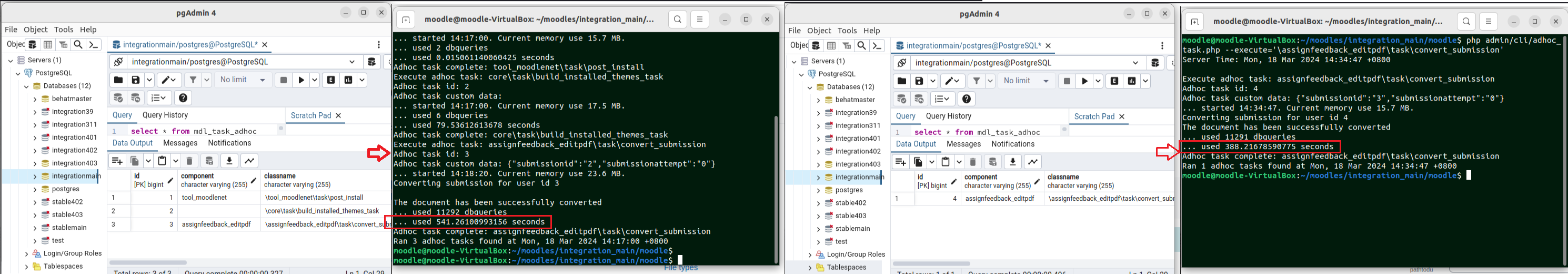Click Filtered Rows icon in left pgAdmin browser toolbar
1568x274 pixels.
click(x=63, y=44)
